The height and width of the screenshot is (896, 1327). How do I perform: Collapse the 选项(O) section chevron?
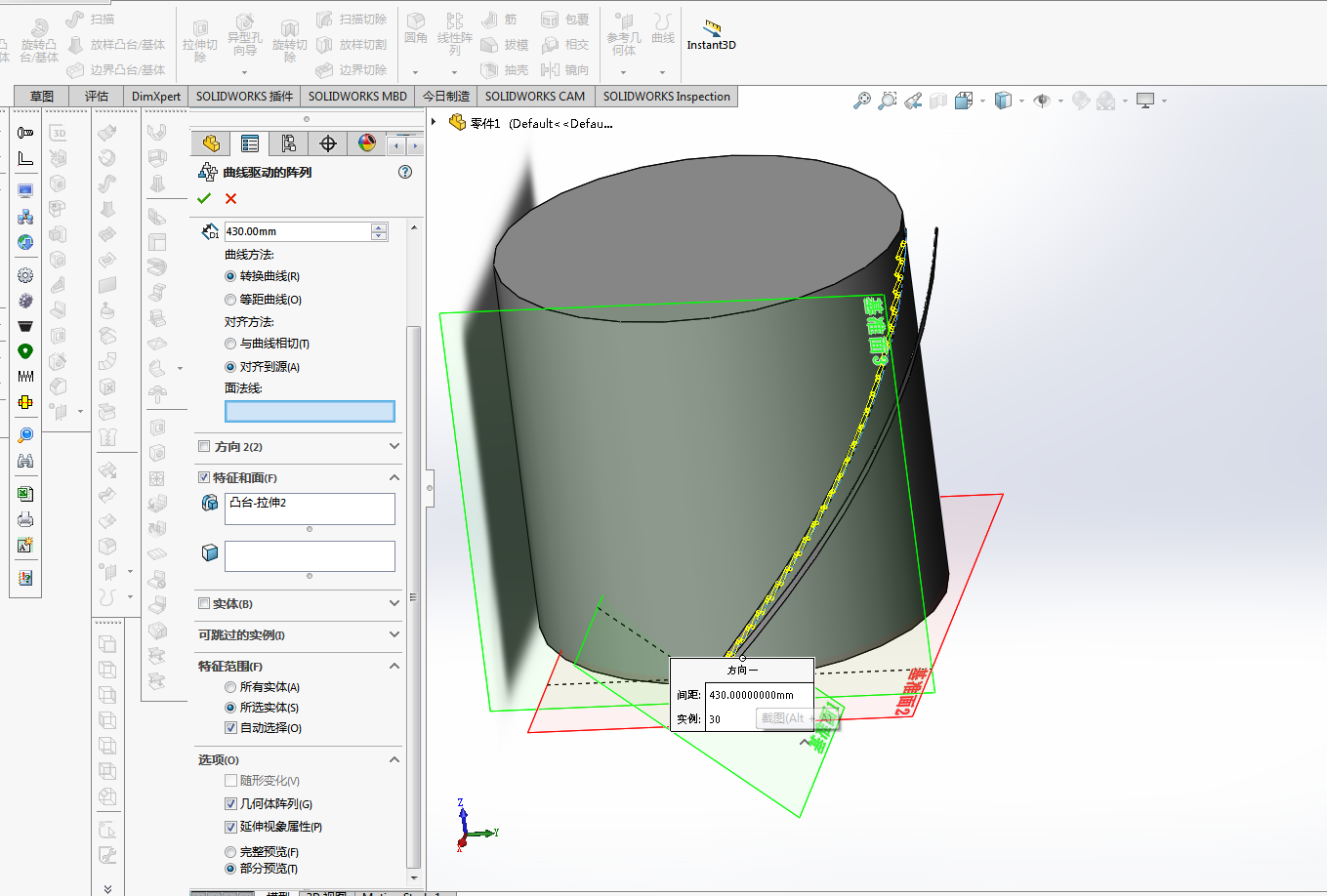394,759
